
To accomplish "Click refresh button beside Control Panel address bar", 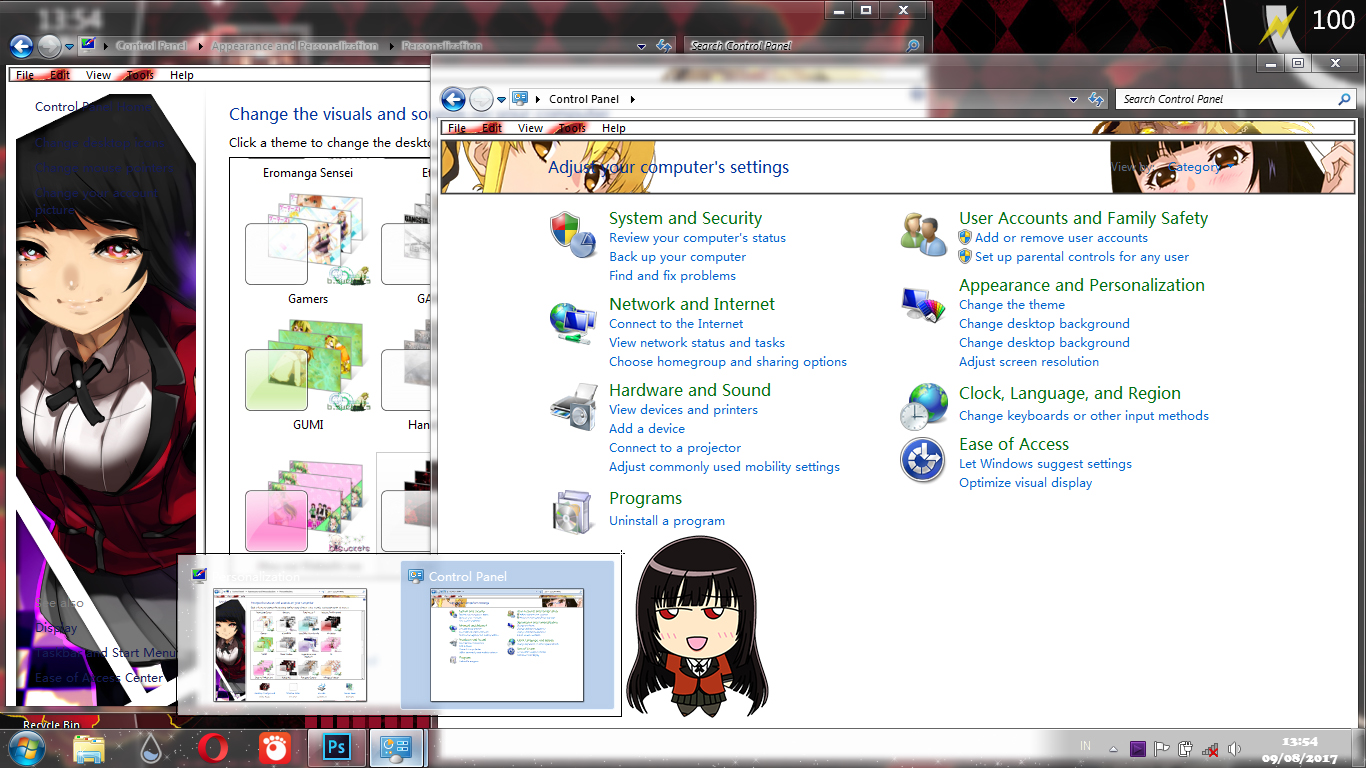I will coord(1096,99).
